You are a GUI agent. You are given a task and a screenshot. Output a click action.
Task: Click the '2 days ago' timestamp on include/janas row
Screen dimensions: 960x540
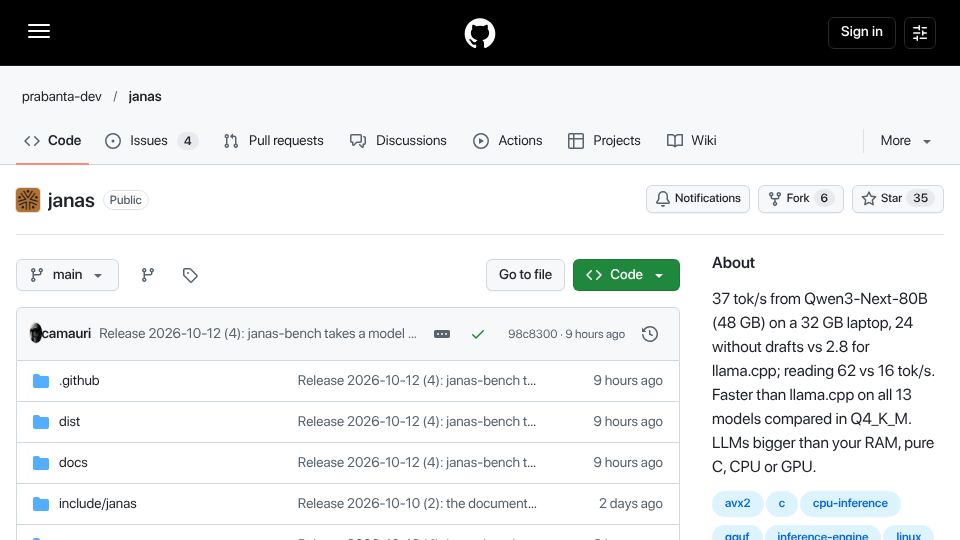[631, 504]
